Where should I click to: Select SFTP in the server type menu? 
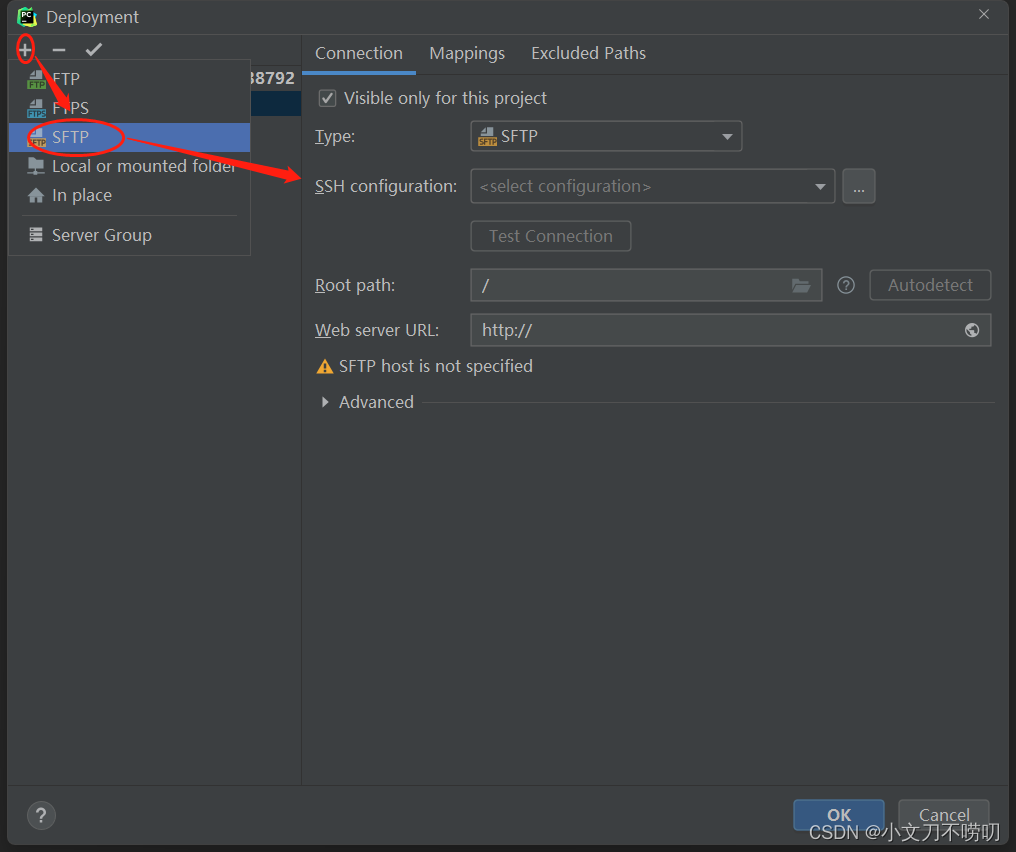click(x=130, y=137)
